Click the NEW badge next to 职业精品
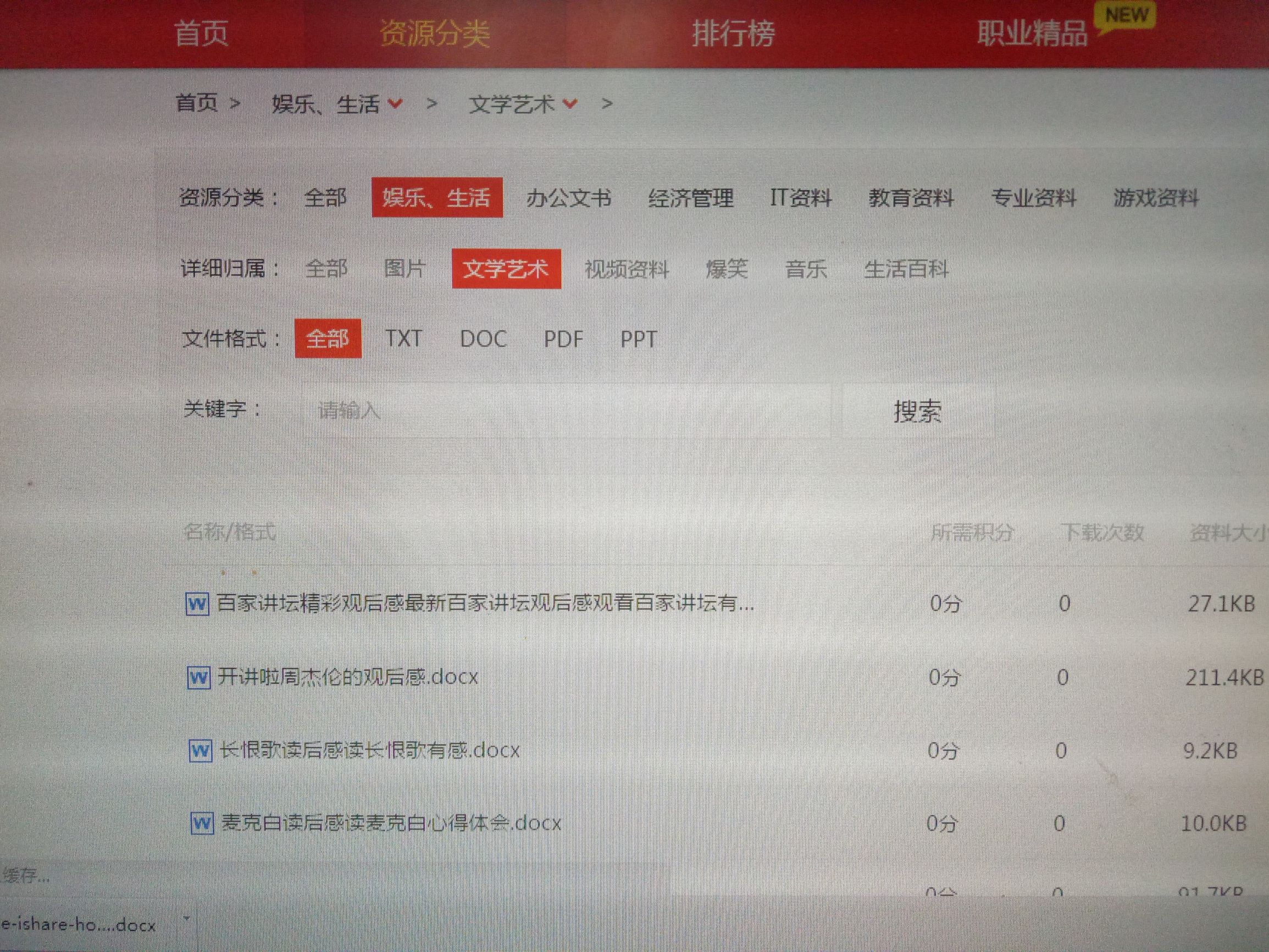Viewport: 1269px width, 952px height. point(1126,15)
